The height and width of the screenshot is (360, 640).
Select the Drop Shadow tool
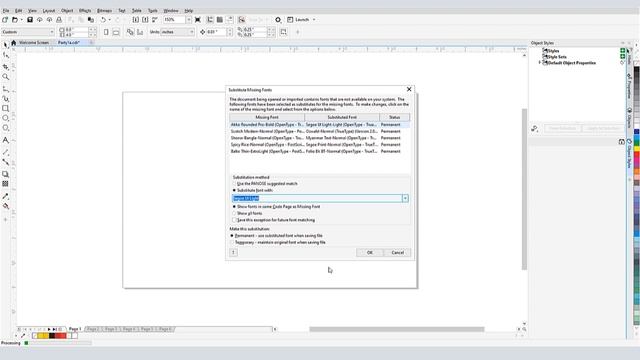5,174
